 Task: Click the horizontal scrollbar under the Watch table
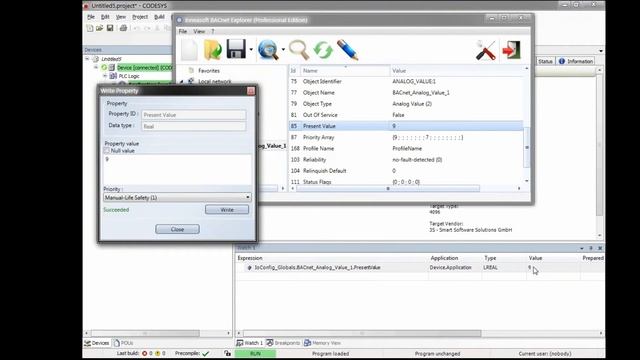tap(362, 333)
